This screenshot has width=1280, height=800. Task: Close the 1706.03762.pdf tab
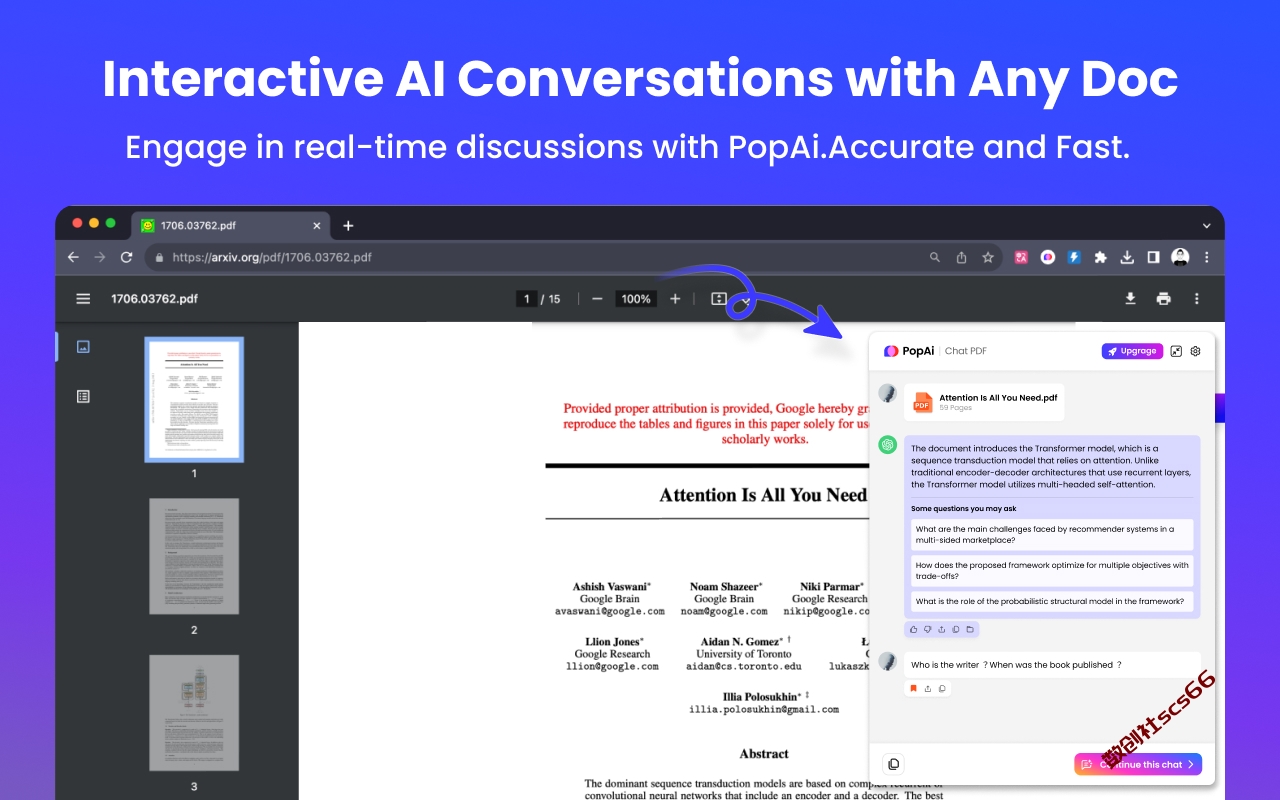pyautogui.click(x=314, y=226)
